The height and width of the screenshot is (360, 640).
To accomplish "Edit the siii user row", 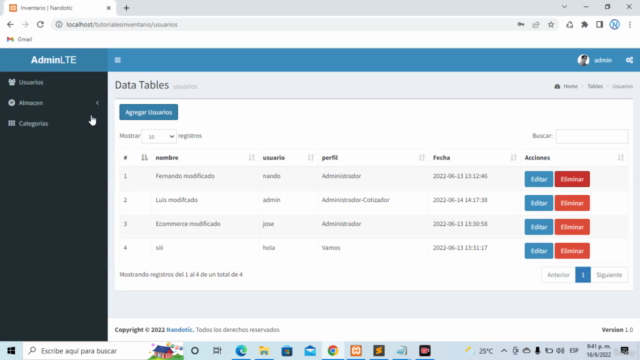I will point(539,251).
